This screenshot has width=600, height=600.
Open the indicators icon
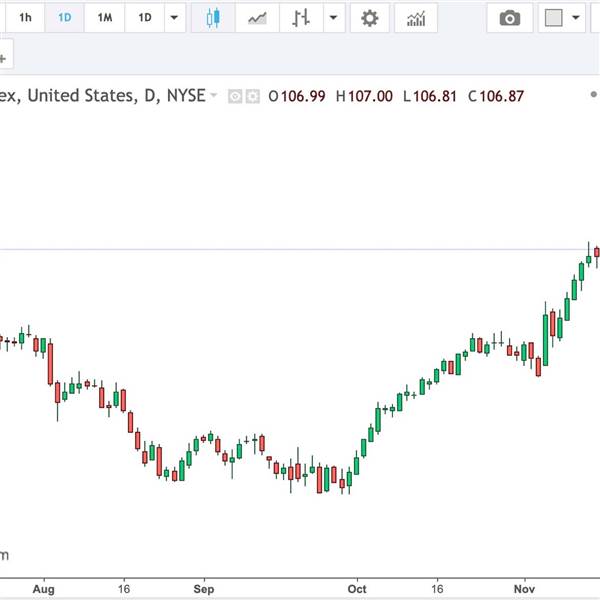click(416, 18)
